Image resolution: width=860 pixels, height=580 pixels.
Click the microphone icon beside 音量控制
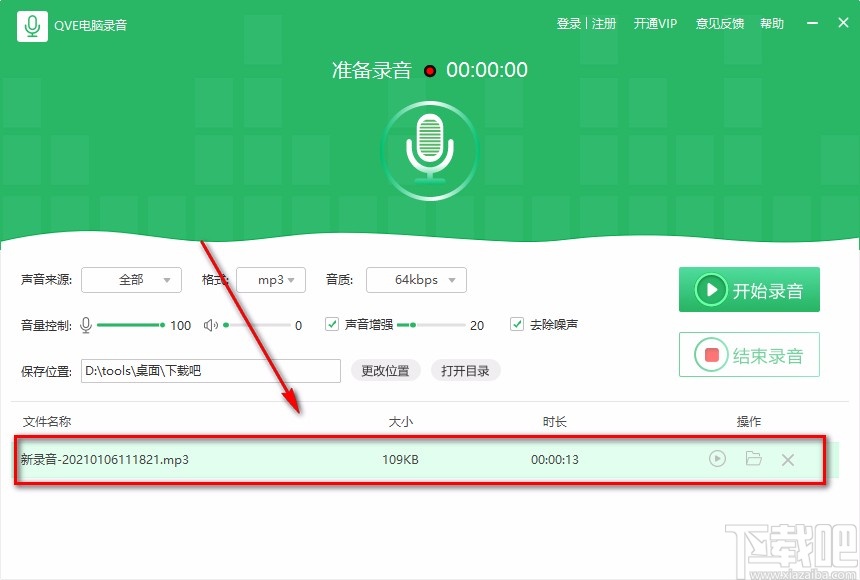(87, 325)
